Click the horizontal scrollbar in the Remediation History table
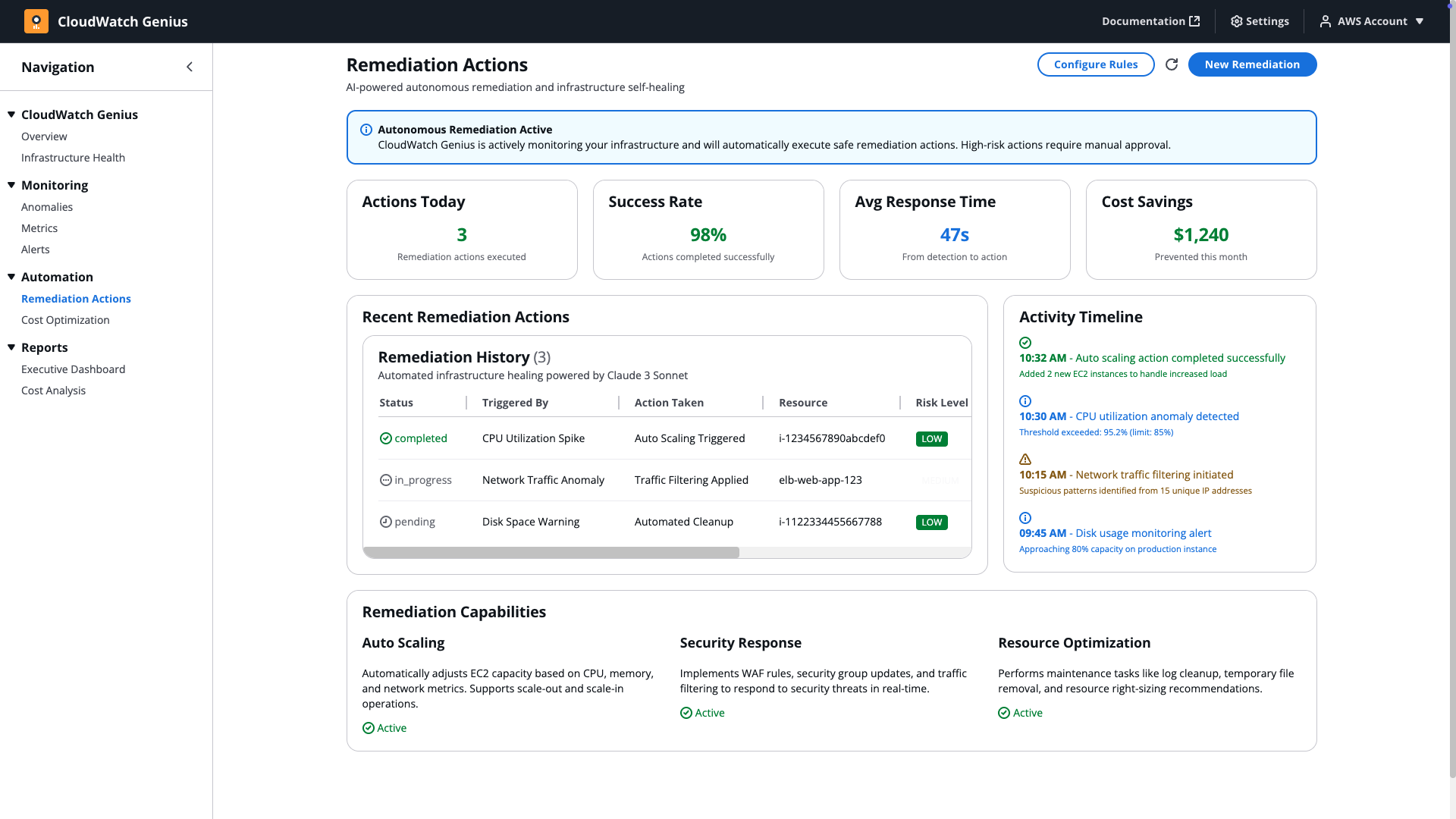The image size is (1456, 819). pyautogui.click(x=551, y=553)
